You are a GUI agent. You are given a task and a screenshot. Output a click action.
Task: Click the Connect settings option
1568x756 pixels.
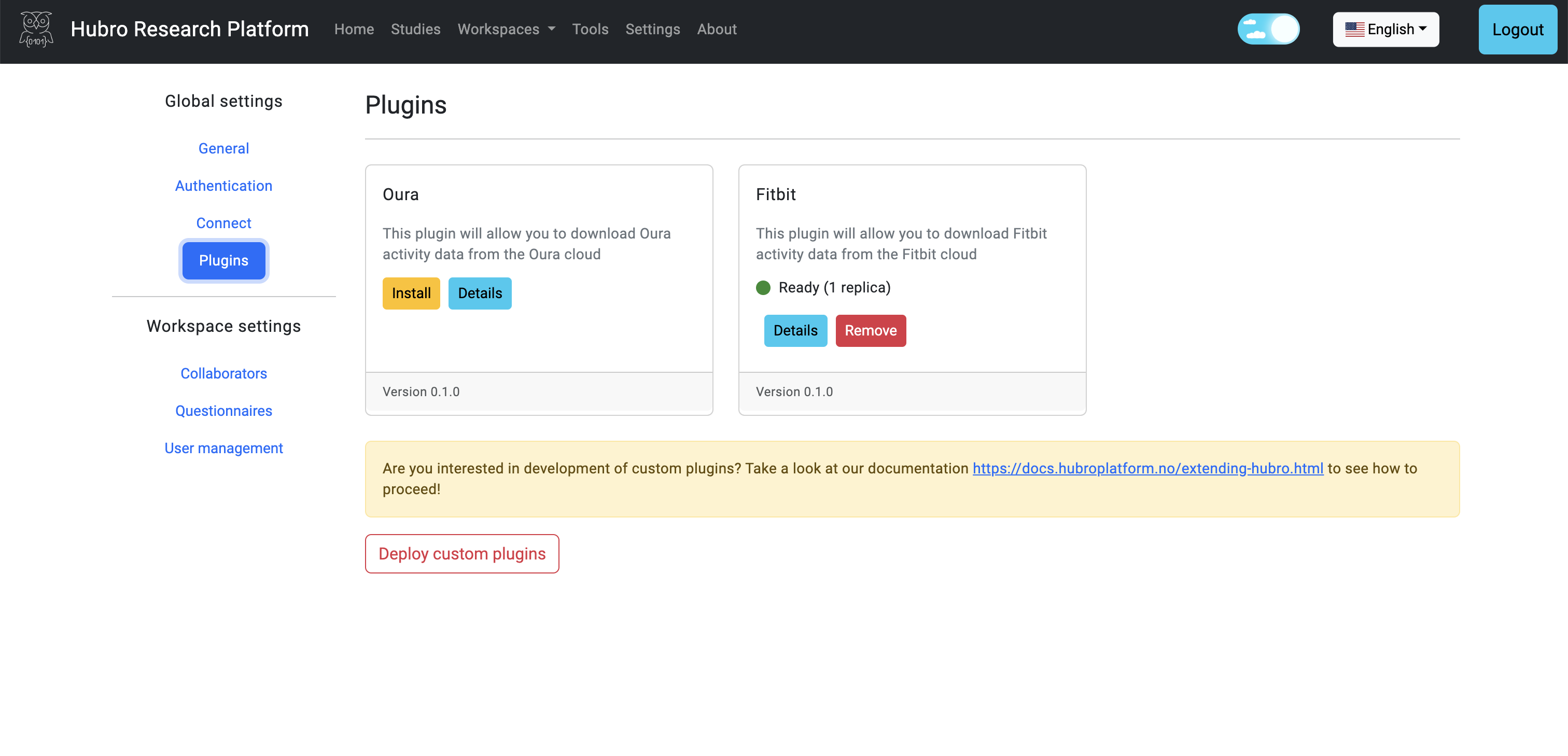(x=224, y=223)
